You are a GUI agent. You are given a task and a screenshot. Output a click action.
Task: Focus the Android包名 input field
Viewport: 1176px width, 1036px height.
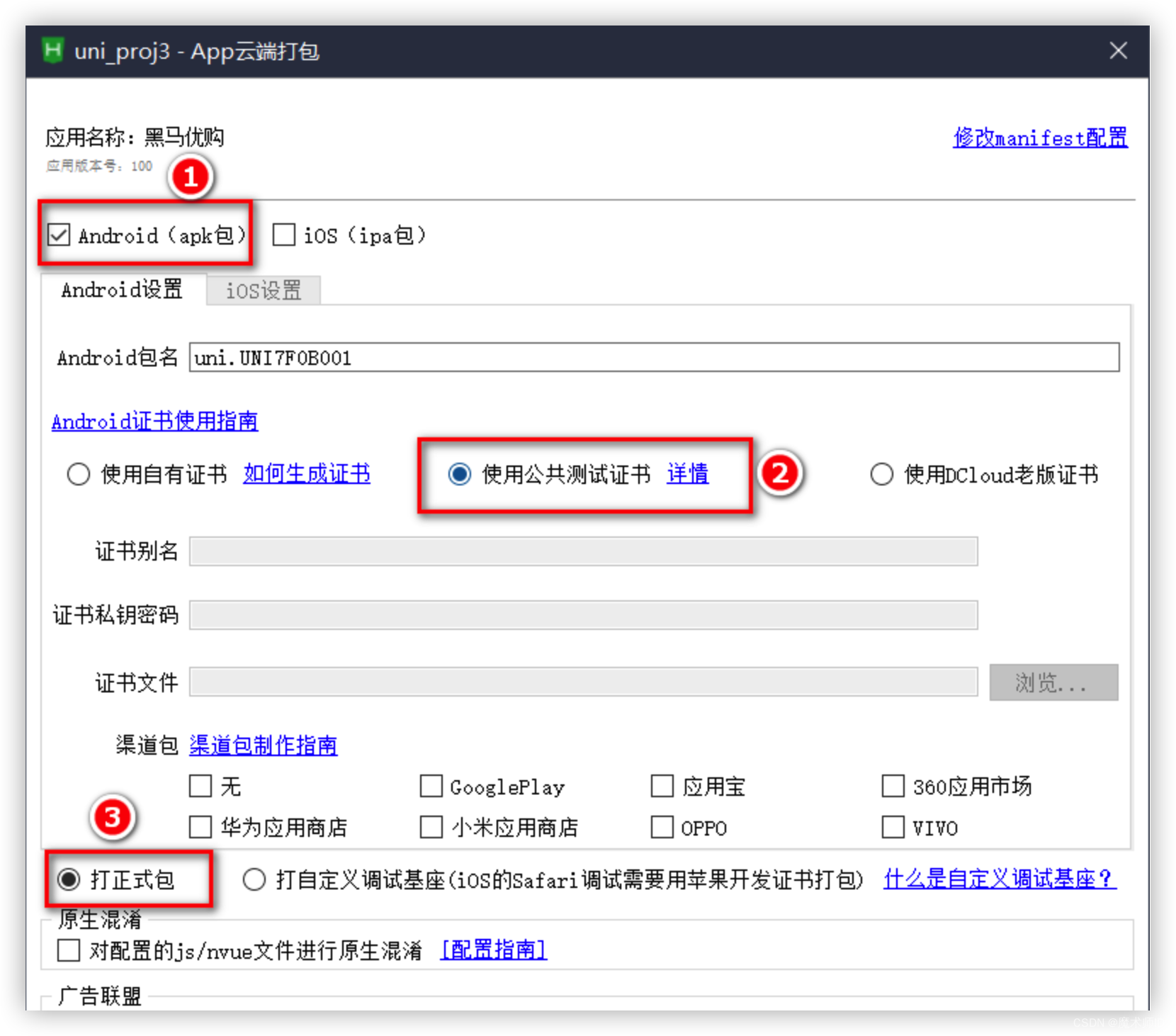click(654, 357)
